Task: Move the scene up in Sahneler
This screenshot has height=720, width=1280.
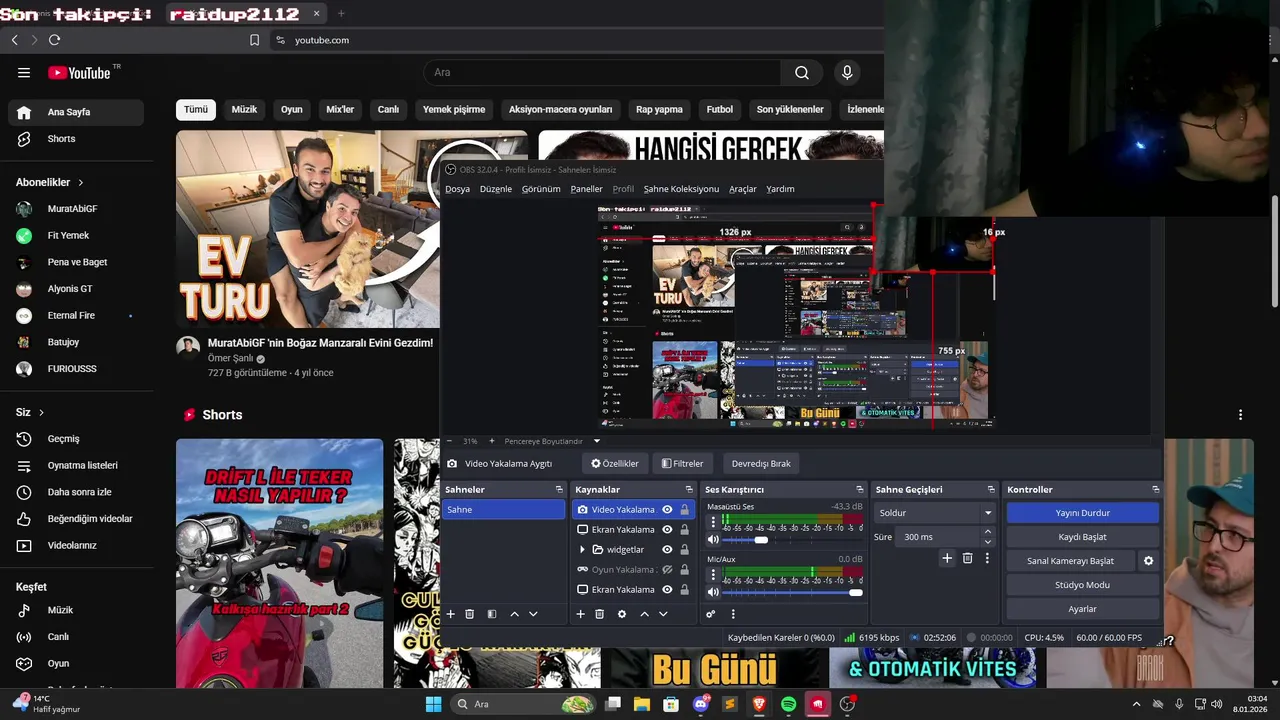Action: coord(514,614)
